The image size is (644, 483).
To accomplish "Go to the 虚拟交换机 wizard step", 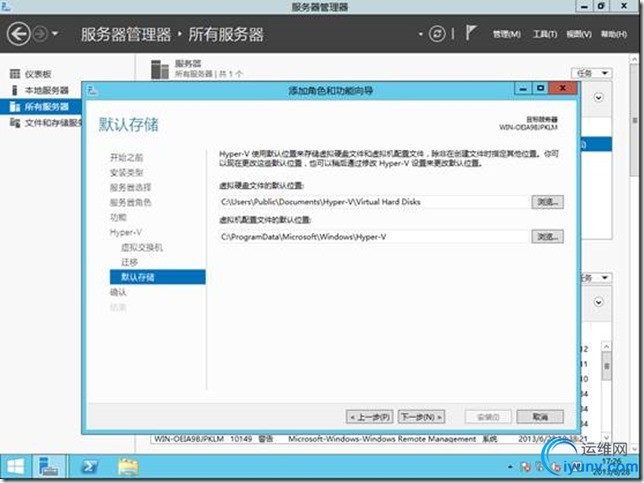I will coord(142,247).
